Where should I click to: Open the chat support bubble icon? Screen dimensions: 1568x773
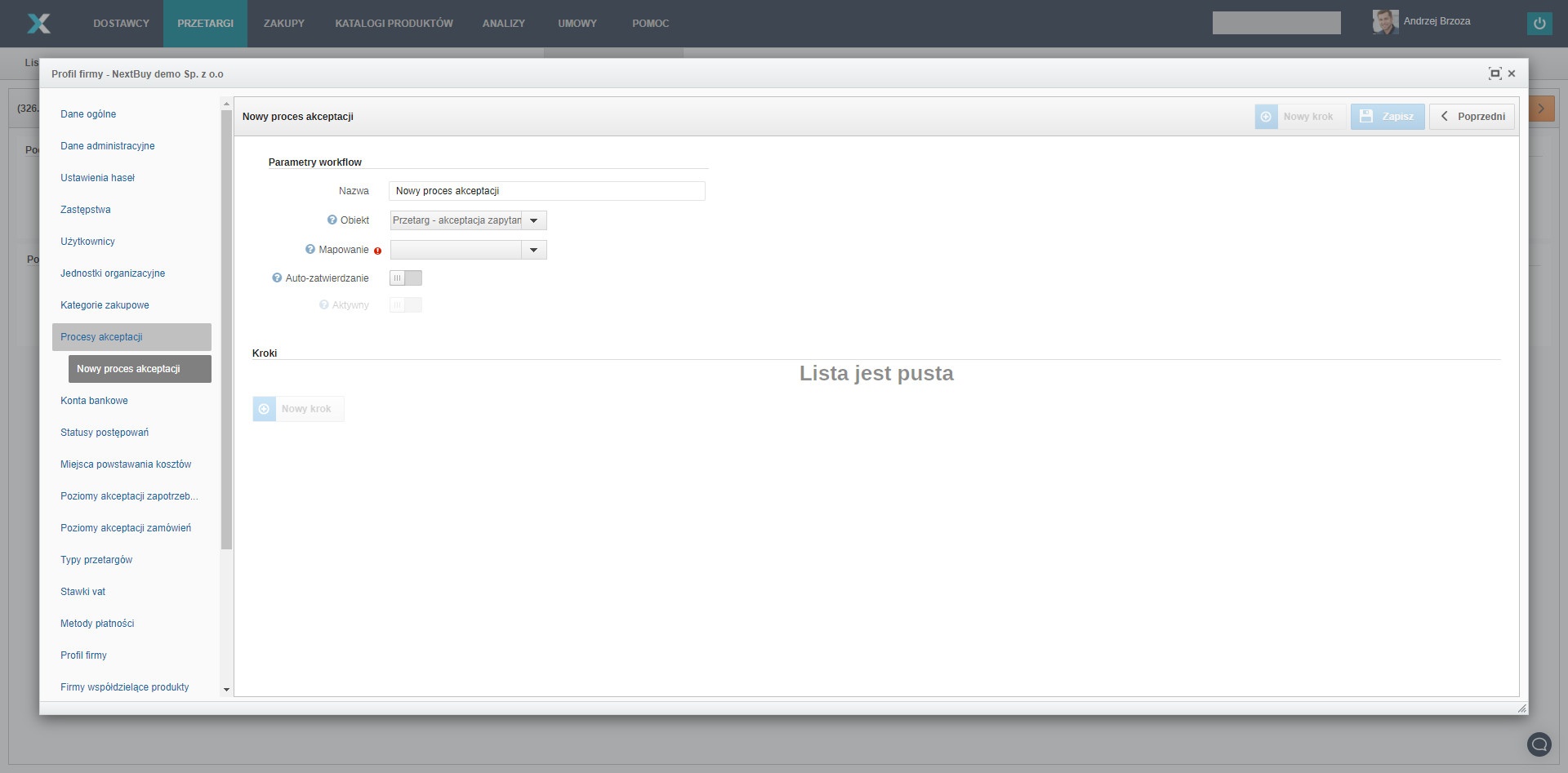point(1539,744)
